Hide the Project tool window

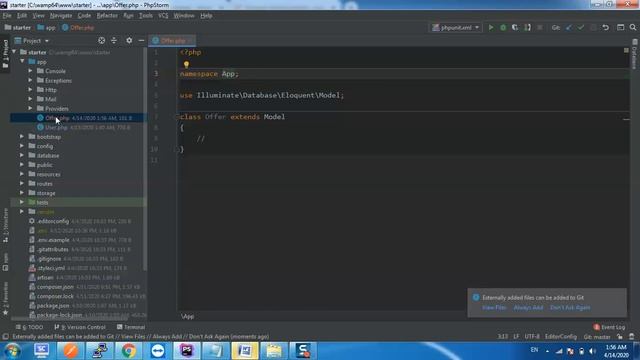(x=141, y=40)
